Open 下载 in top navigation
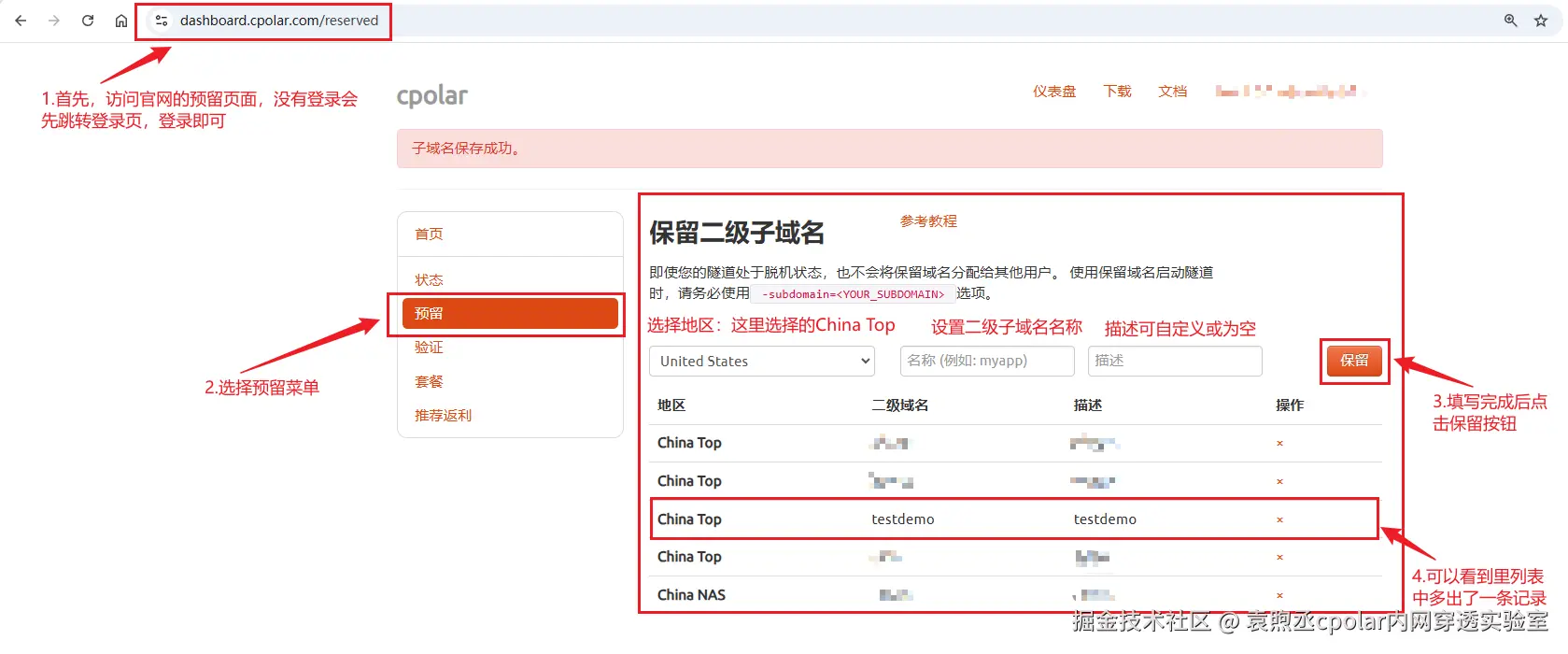 click(1117, 92)
